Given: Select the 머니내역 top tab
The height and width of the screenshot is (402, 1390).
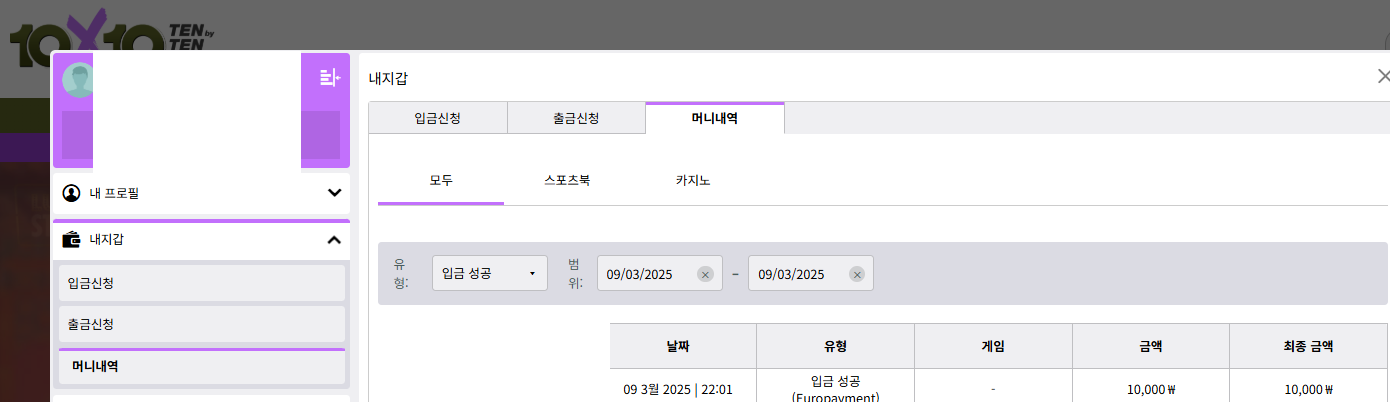Looking at the screenshot, I should pyautogui.click(x=714, y=118).
